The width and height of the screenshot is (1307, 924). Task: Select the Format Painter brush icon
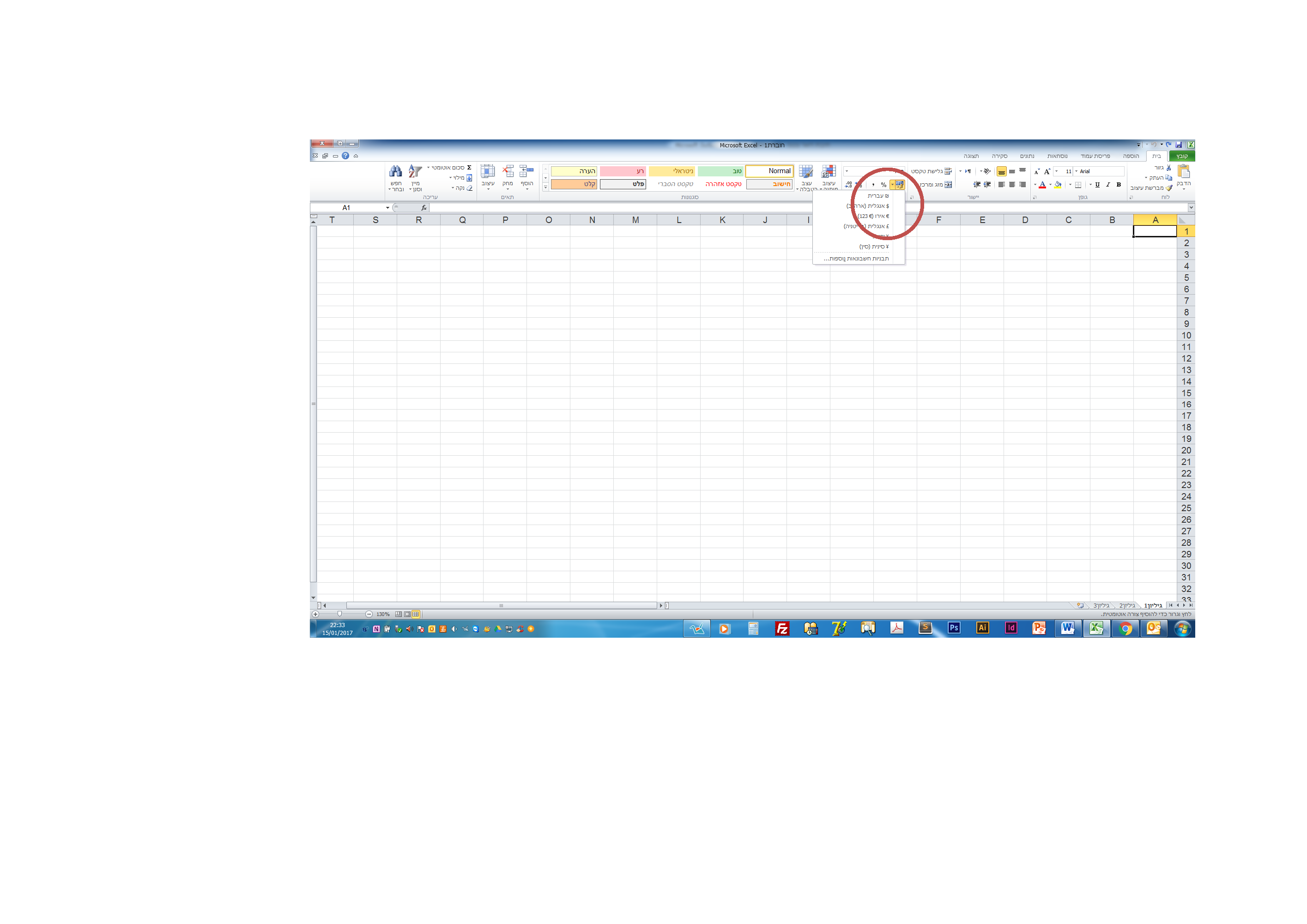[1168, 188]
